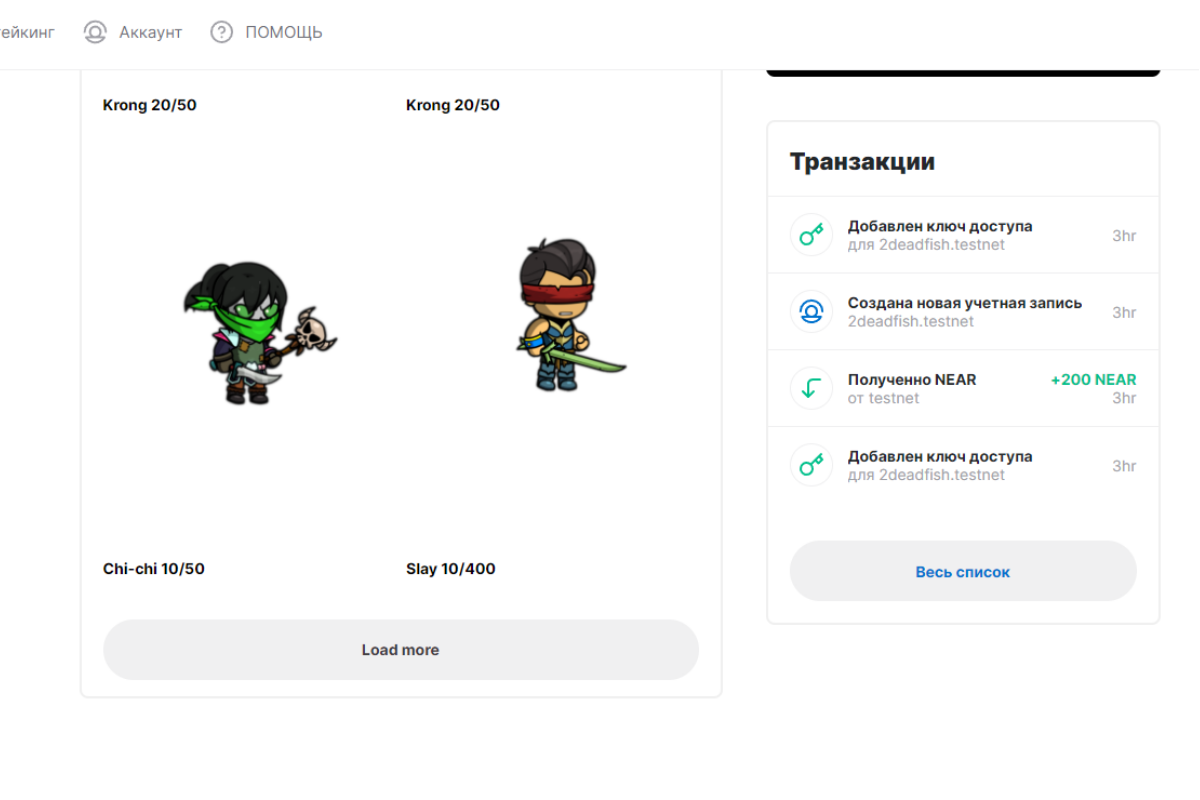Load more NFT collectibles

(x=401, y=650)
